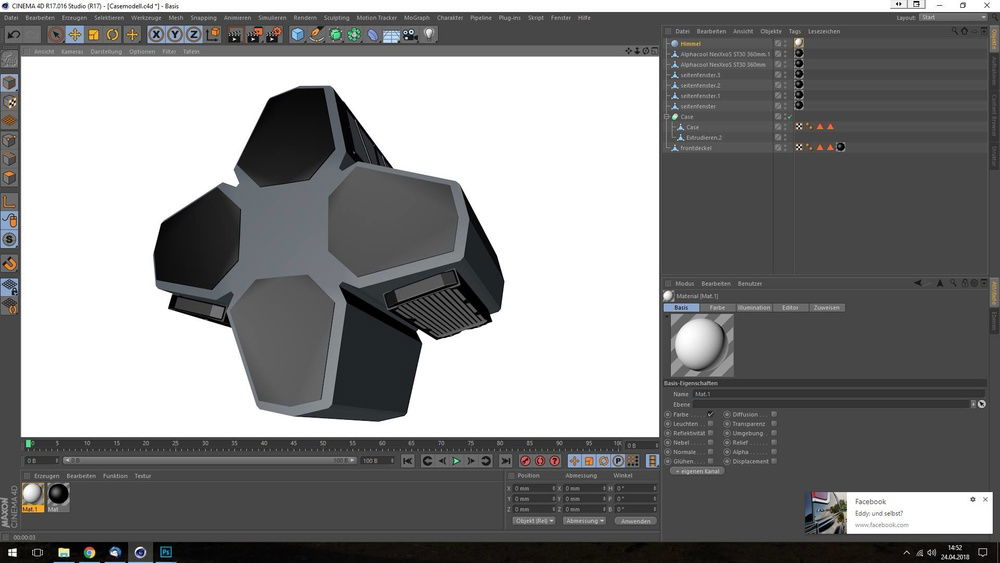This screenshot has width=1000, height=563.
Task: Collapse the Case object in the tree
Action: point(667,117)
